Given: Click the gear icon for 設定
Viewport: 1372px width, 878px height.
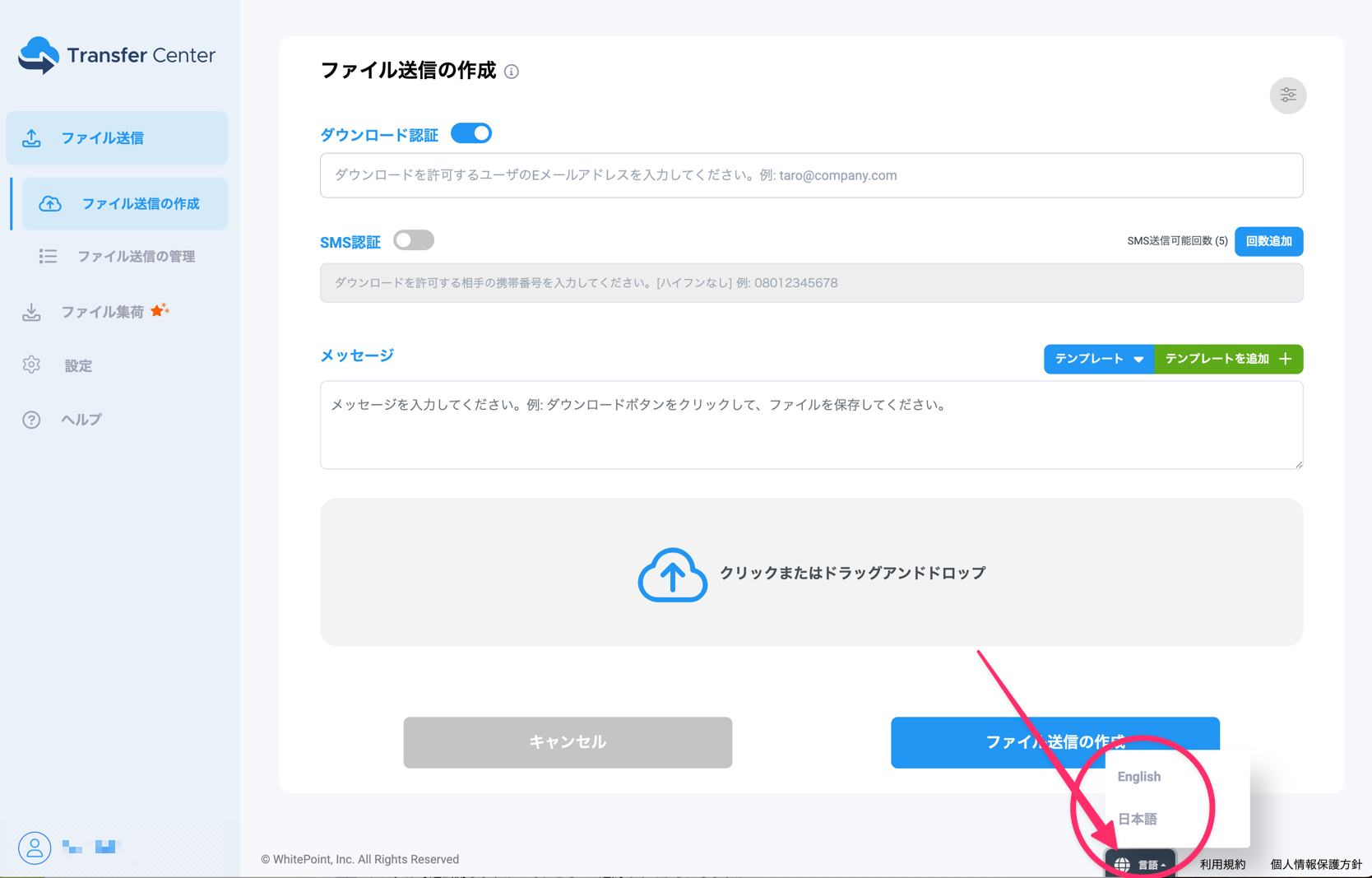Looking at the screenshot, I should click(31, 365).
